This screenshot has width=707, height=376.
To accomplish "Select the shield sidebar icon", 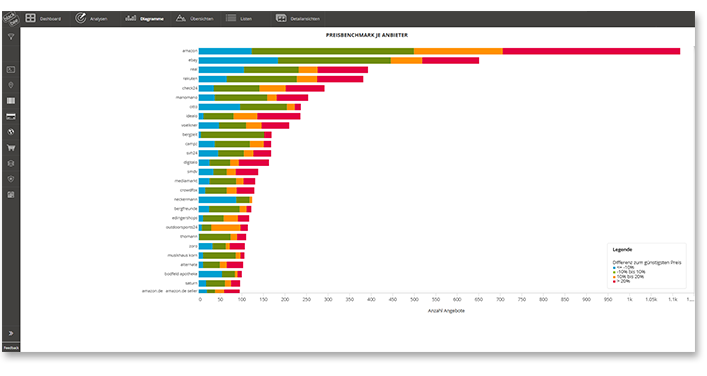I will [x=11, y=179].
